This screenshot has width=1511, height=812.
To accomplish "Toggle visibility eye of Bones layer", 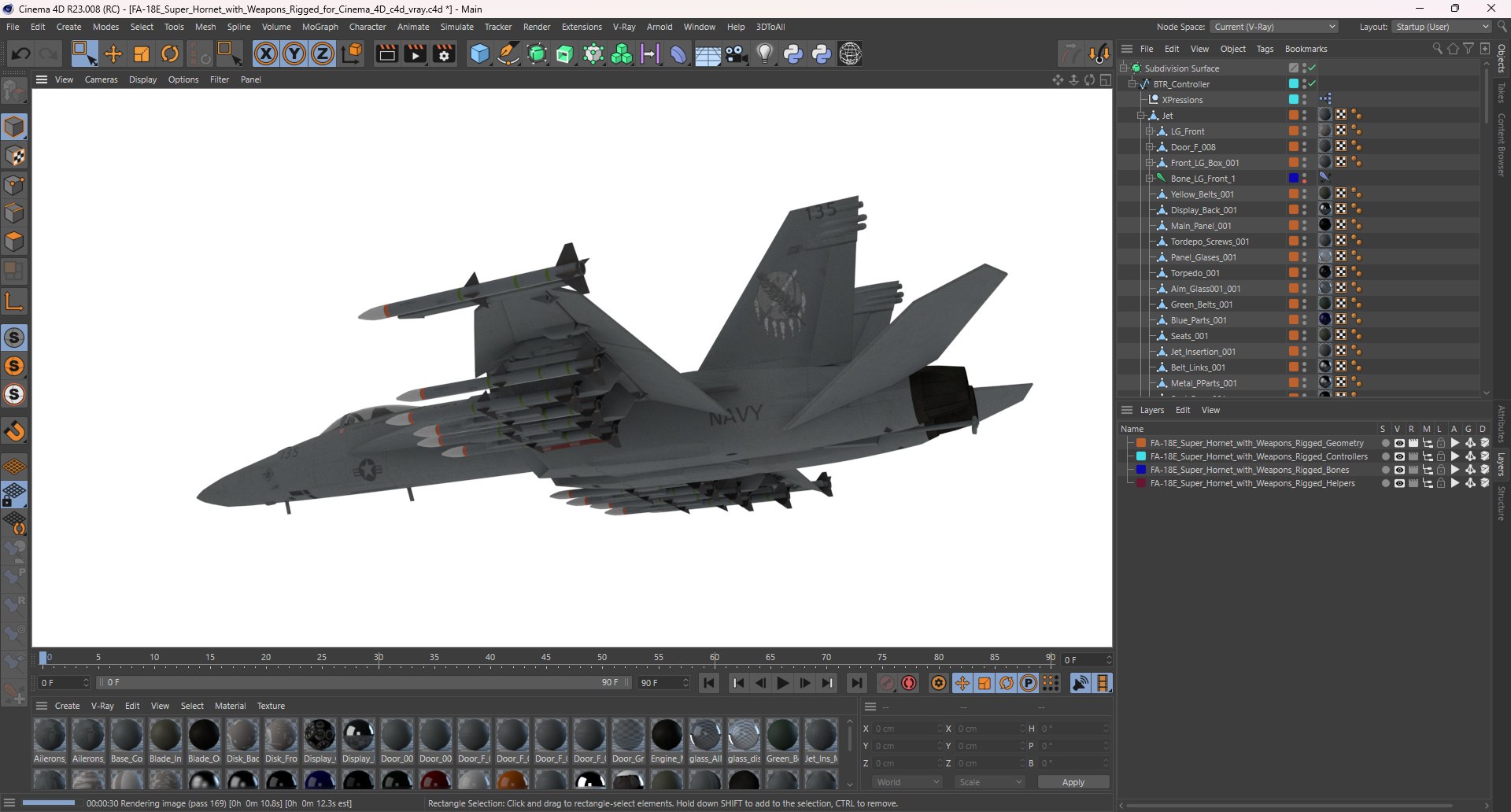I will point(1399,470).
